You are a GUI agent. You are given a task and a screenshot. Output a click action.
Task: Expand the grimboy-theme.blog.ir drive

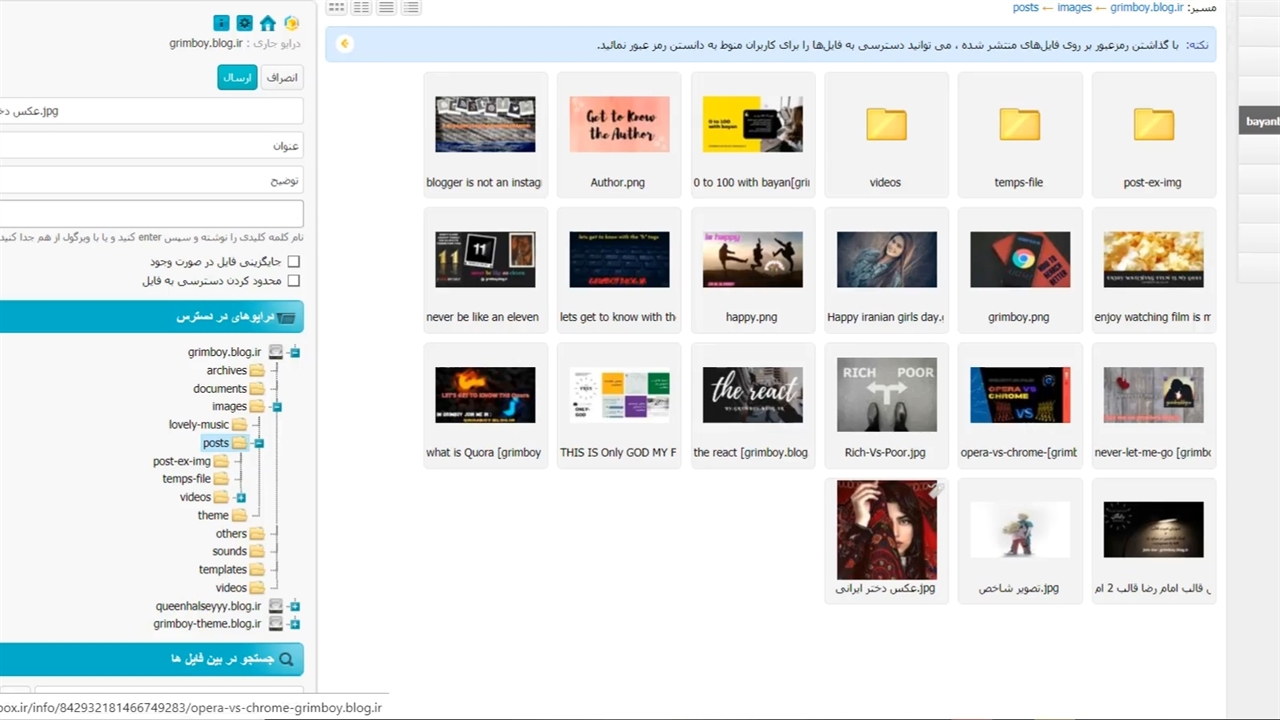coord(295,624)
